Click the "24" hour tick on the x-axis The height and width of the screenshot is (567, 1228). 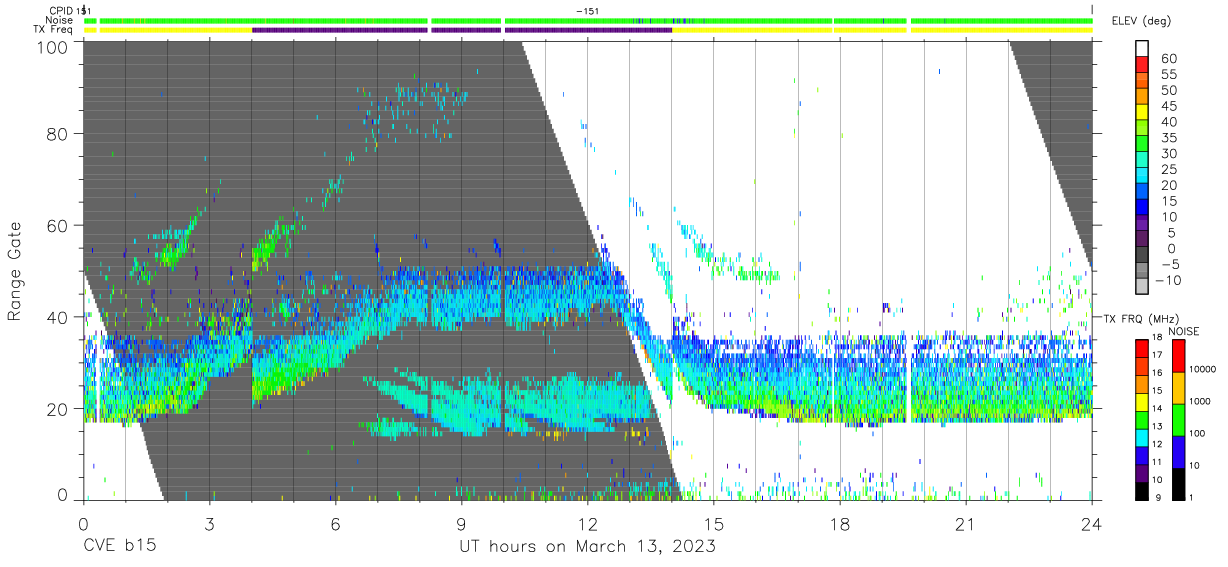(x=1091, y=523)
